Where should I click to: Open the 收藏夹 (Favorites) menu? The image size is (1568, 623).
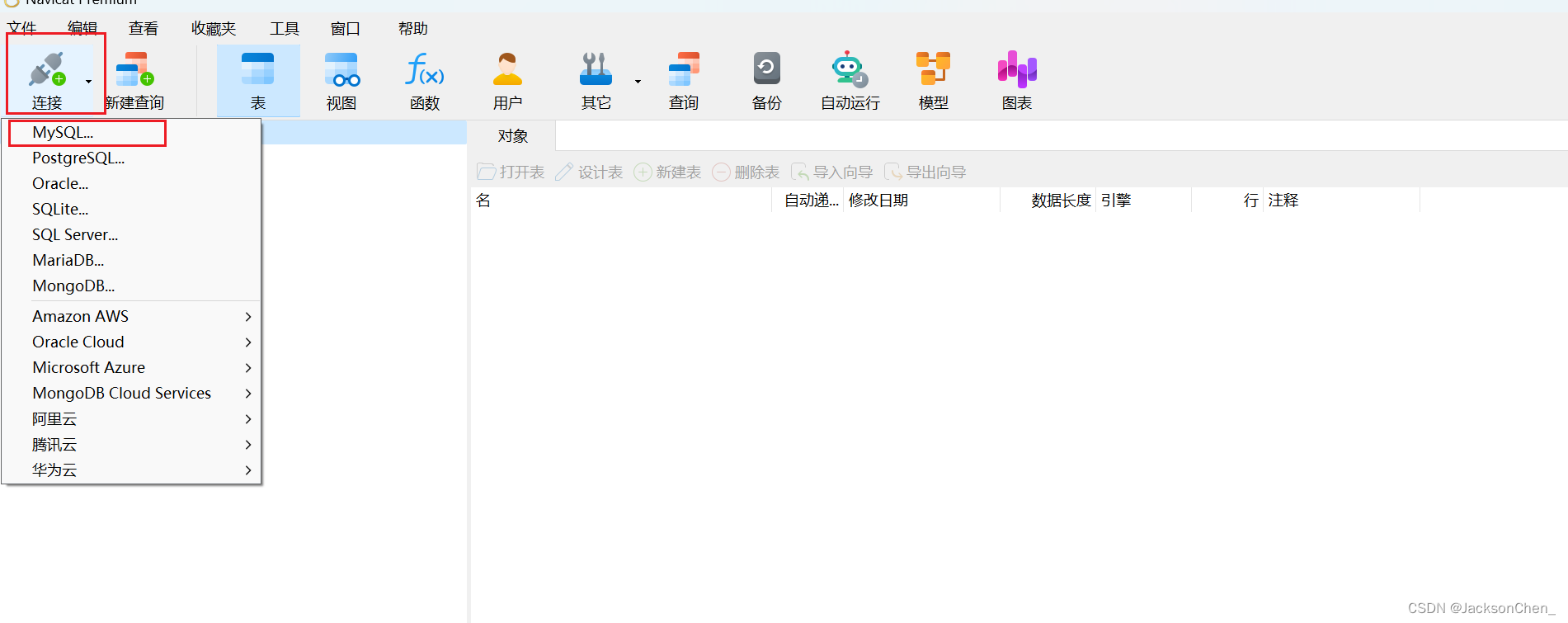(x=214, y=28)
